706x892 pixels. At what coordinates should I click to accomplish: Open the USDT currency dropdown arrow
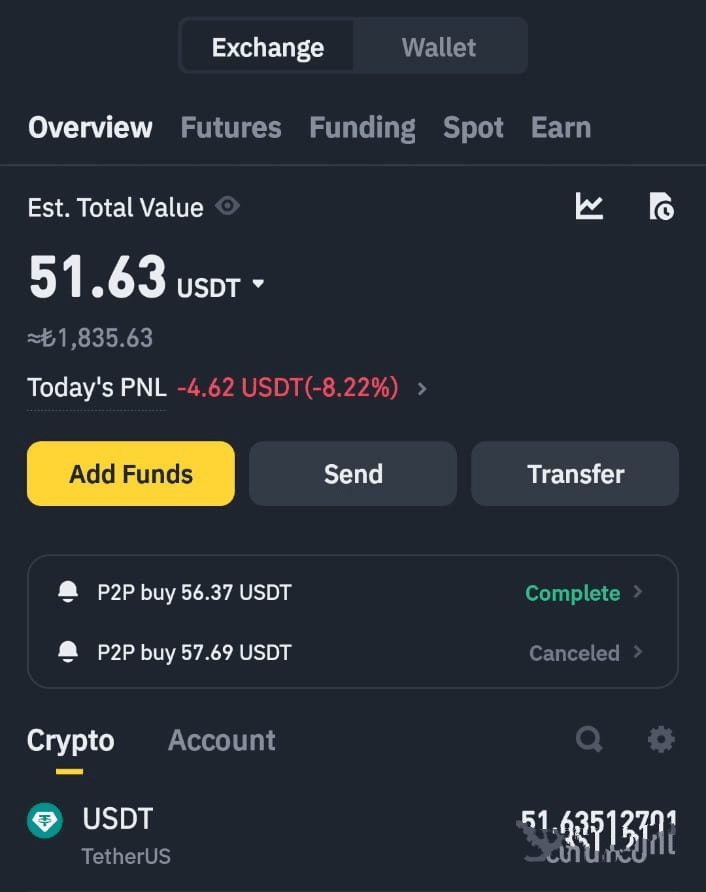(259, 285)
